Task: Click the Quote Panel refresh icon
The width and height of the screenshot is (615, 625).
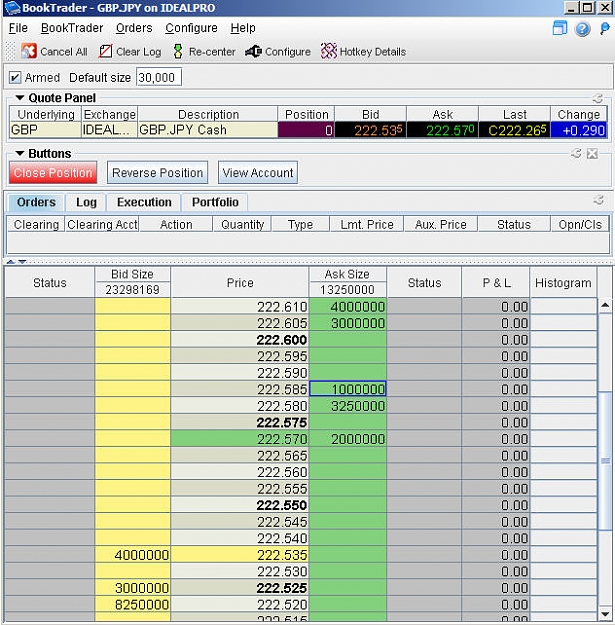Action: pyautogui.click(x=597, y=98)
